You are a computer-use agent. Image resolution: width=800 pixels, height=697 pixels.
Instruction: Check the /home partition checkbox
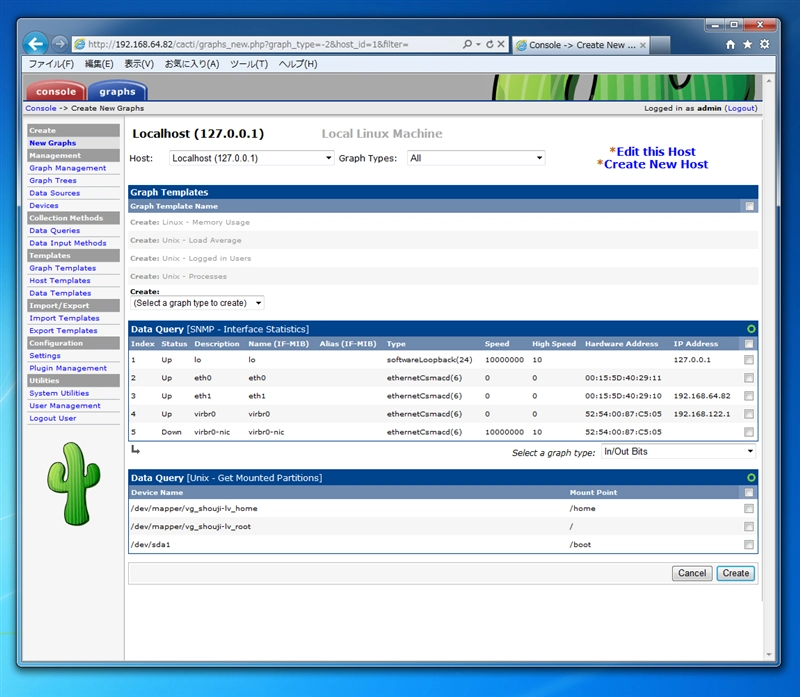coord(749,509)
